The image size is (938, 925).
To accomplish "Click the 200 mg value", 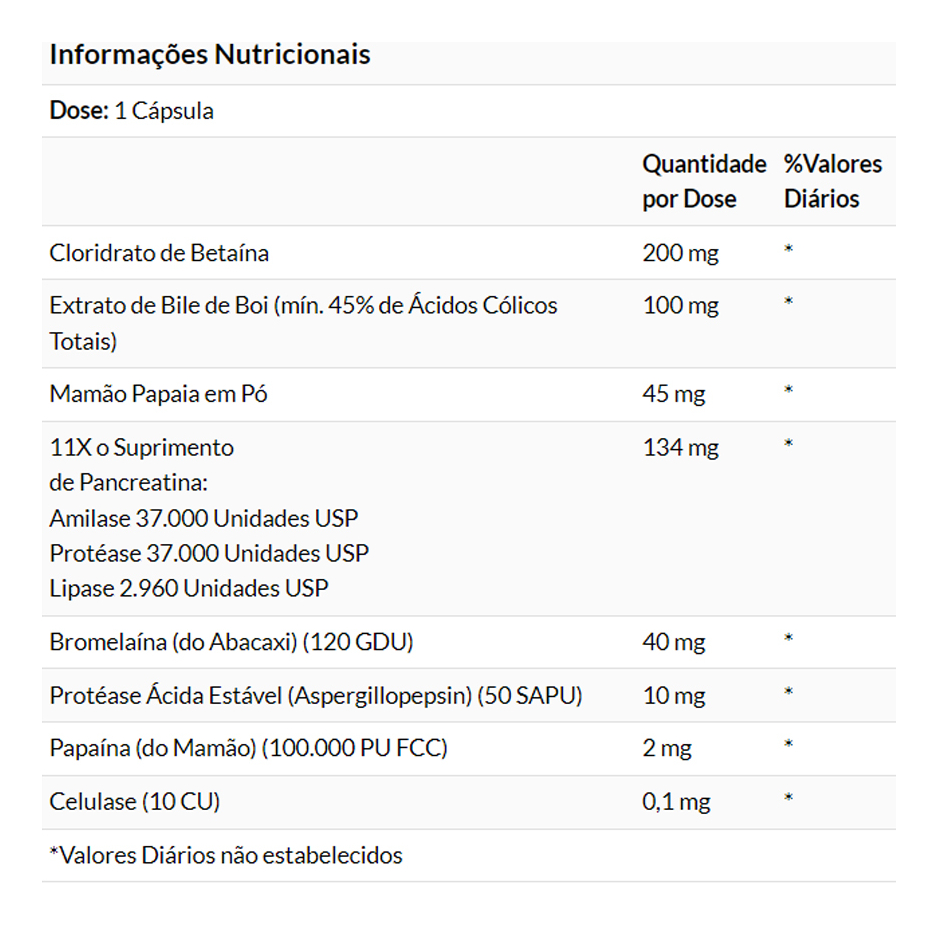I will click(x=680, y=253).
